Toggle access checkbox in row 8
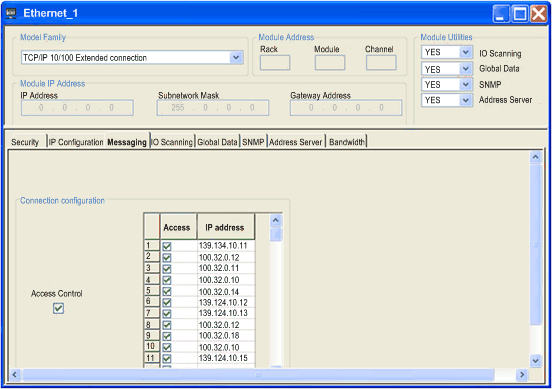This screenshot has width=552, height=389. (167, 325)
